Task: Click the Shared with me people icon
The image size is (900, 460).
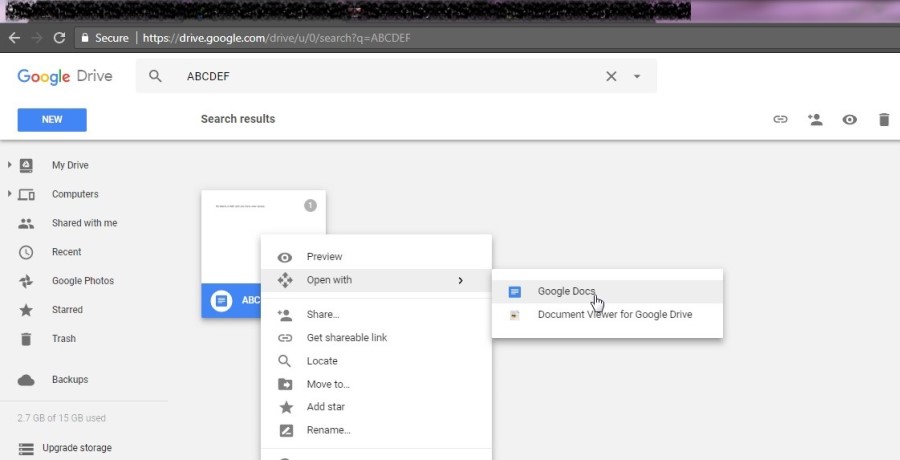Action: tap(26, 223)
